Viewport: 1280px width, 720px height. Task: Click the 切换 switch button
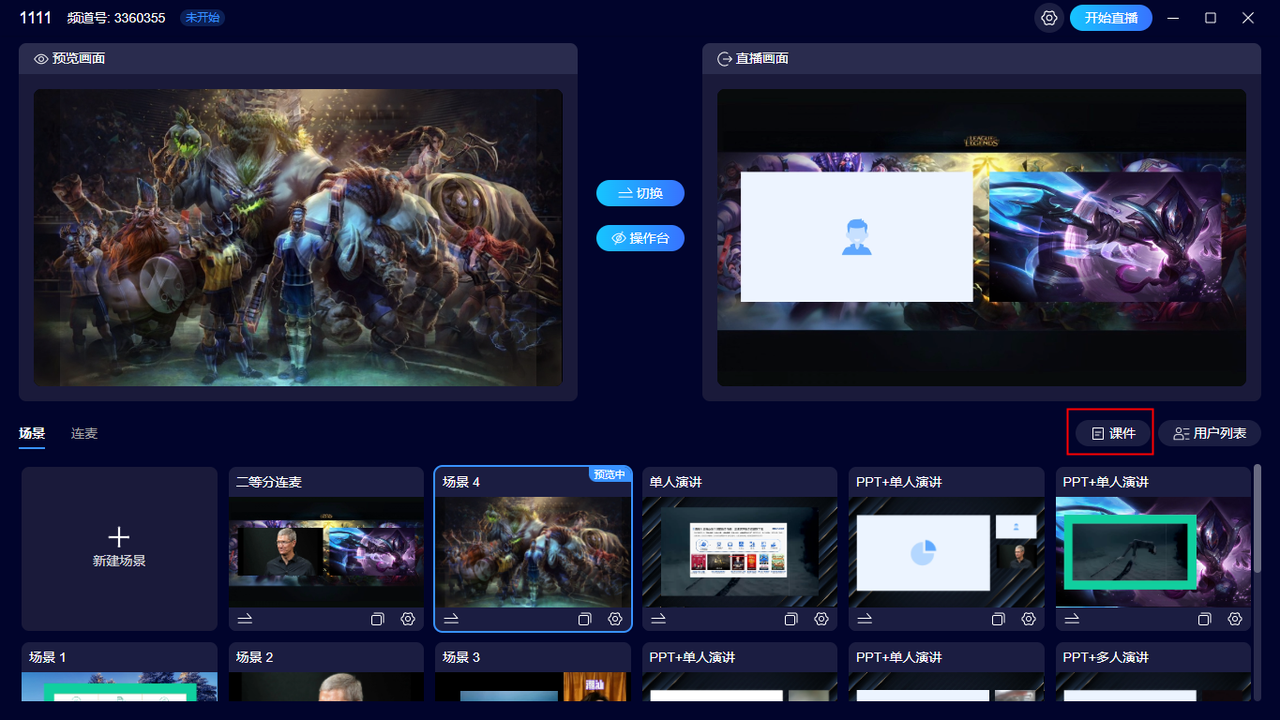coord(640,193)
